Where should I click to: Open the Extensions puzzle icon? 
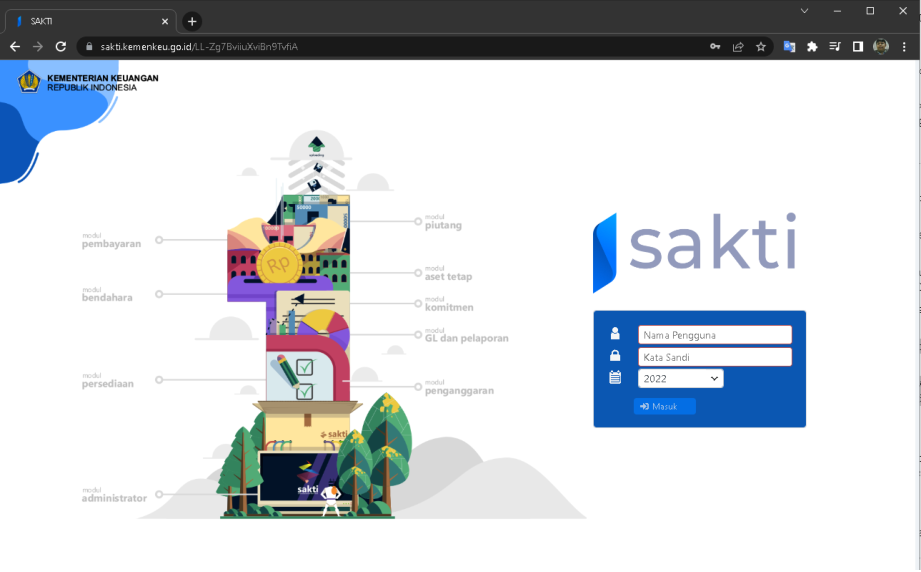[x=812, y=47]
